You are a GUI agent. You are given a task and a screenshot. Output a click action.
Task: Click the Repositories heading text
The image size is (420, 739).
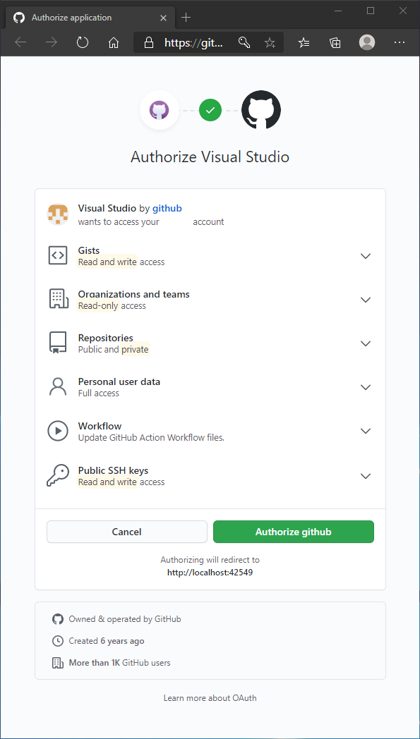coord(106,338)
